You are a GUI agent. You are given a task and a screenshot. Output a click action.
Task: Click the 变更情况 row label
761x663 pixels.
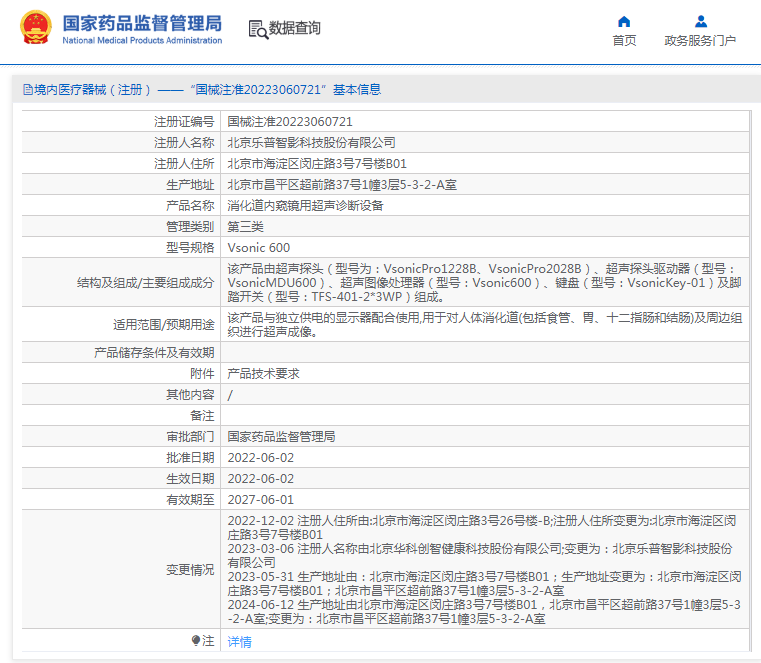[190, 570]
